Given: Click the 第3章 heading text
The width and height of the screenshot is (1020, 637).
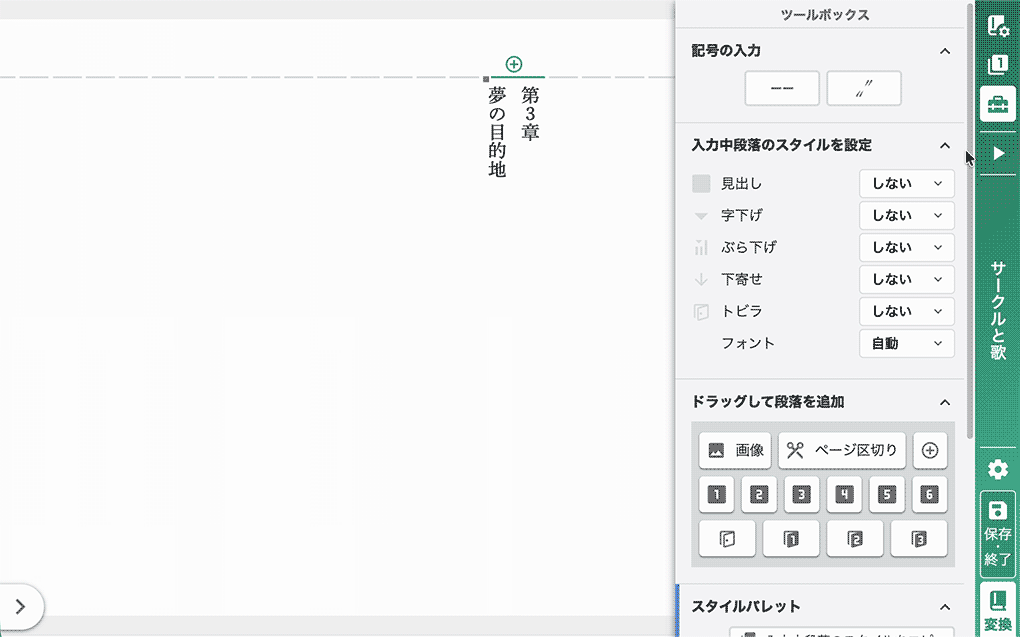Looking at the screenshot, I should pyautogui.click(x=530, y=114).
